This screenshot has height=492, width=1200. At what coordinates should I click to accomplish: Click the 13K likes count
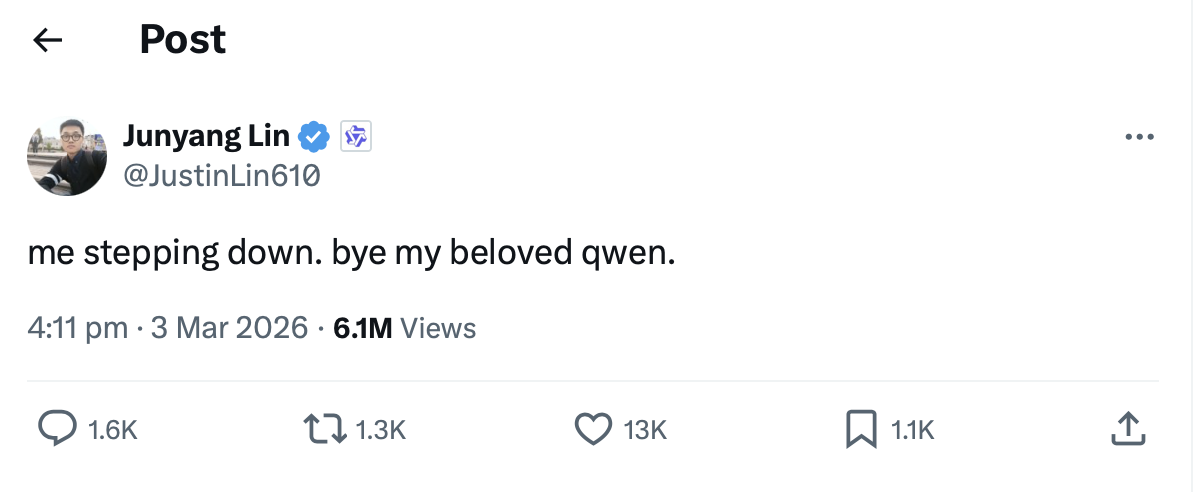(645, 430)
